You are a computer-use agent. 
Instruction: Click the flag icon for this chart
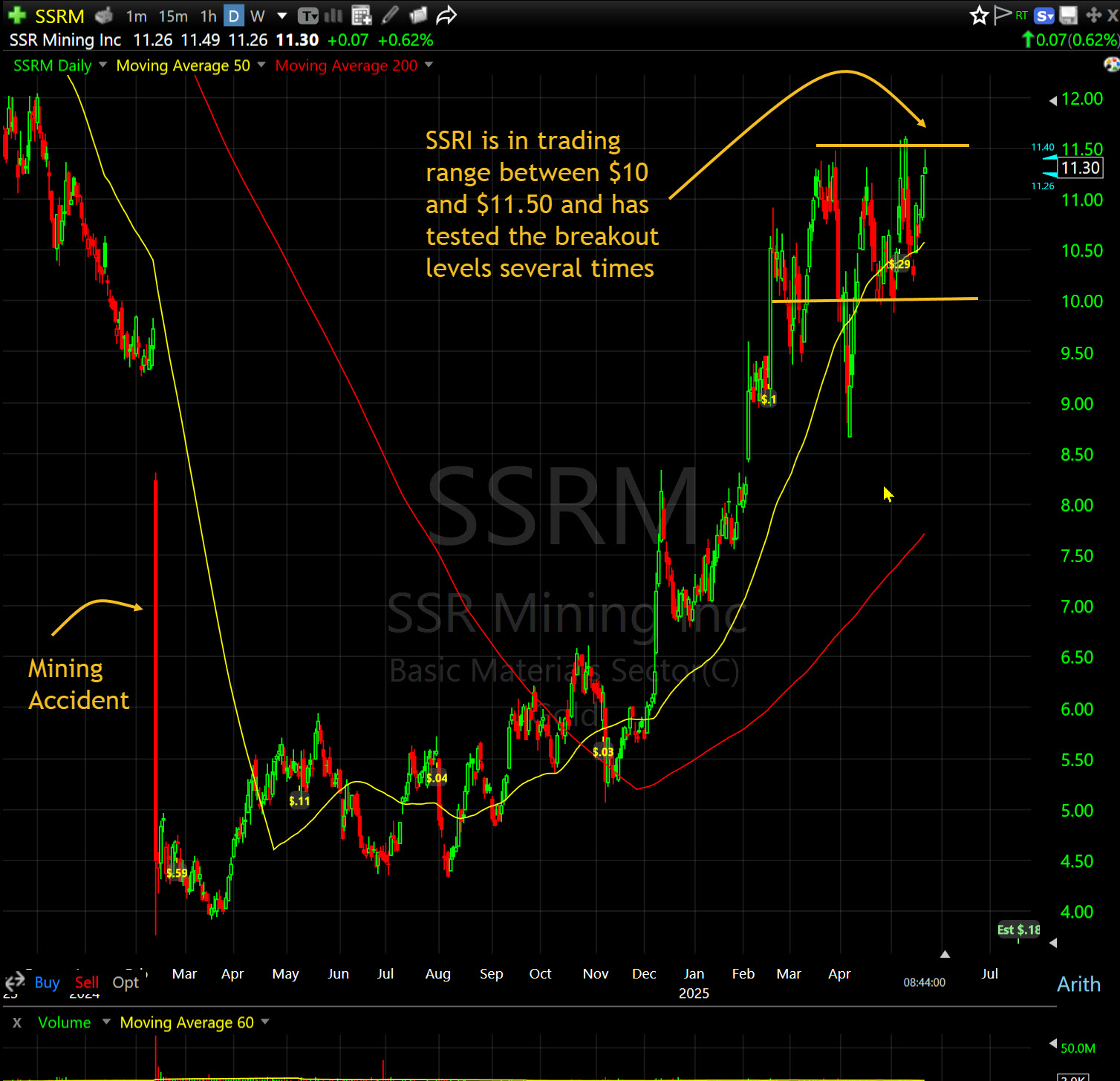click(1003, 16)
